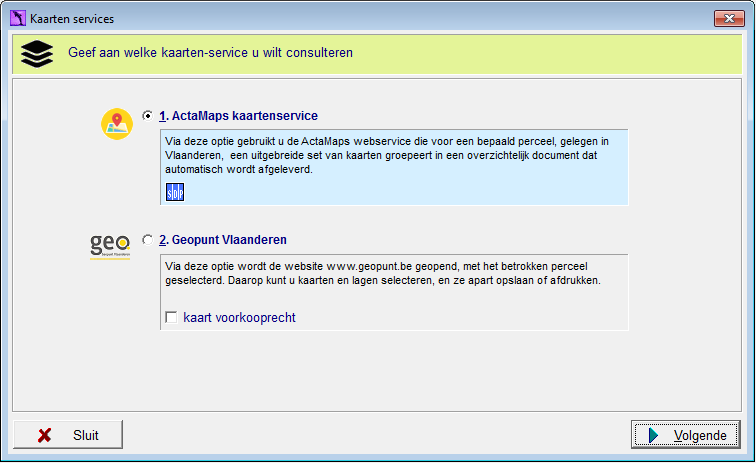
Task: Click the '1. ActaMaps kaartenservice' label
Action: pos(239,116)
